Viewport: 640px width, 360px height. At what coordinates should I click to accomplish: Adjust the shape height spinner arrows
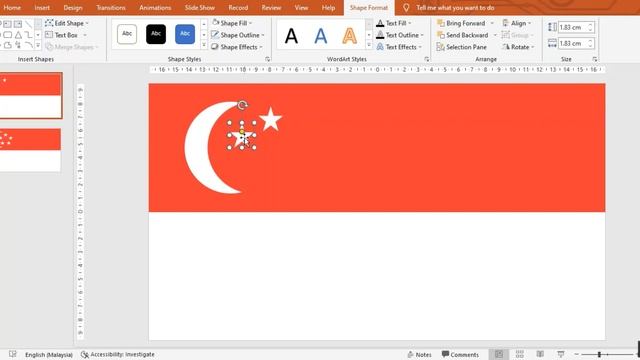click(x=590, y=27)
